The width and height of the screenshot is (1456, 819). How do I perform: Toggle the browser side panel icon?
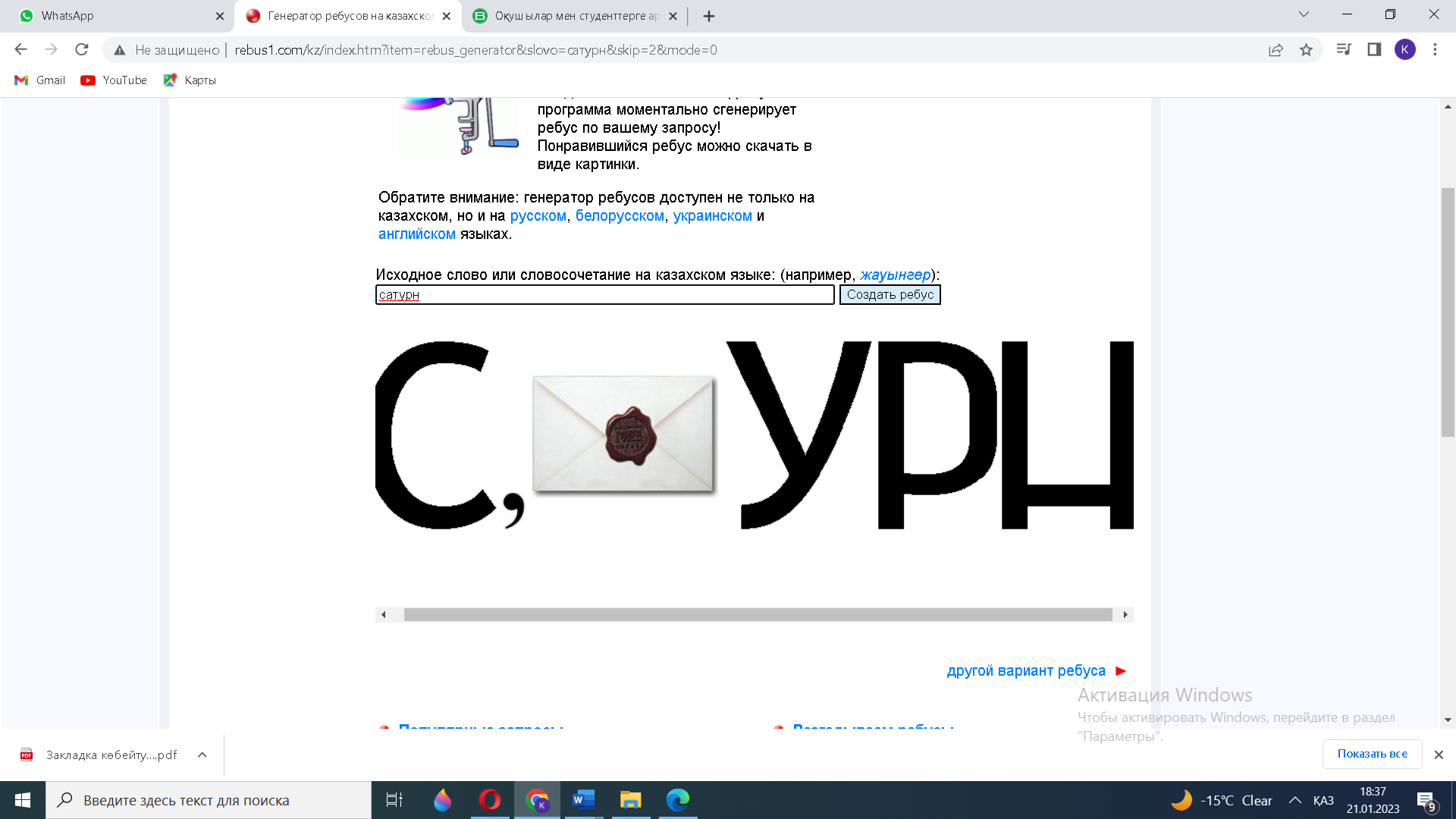point(1374,50)
